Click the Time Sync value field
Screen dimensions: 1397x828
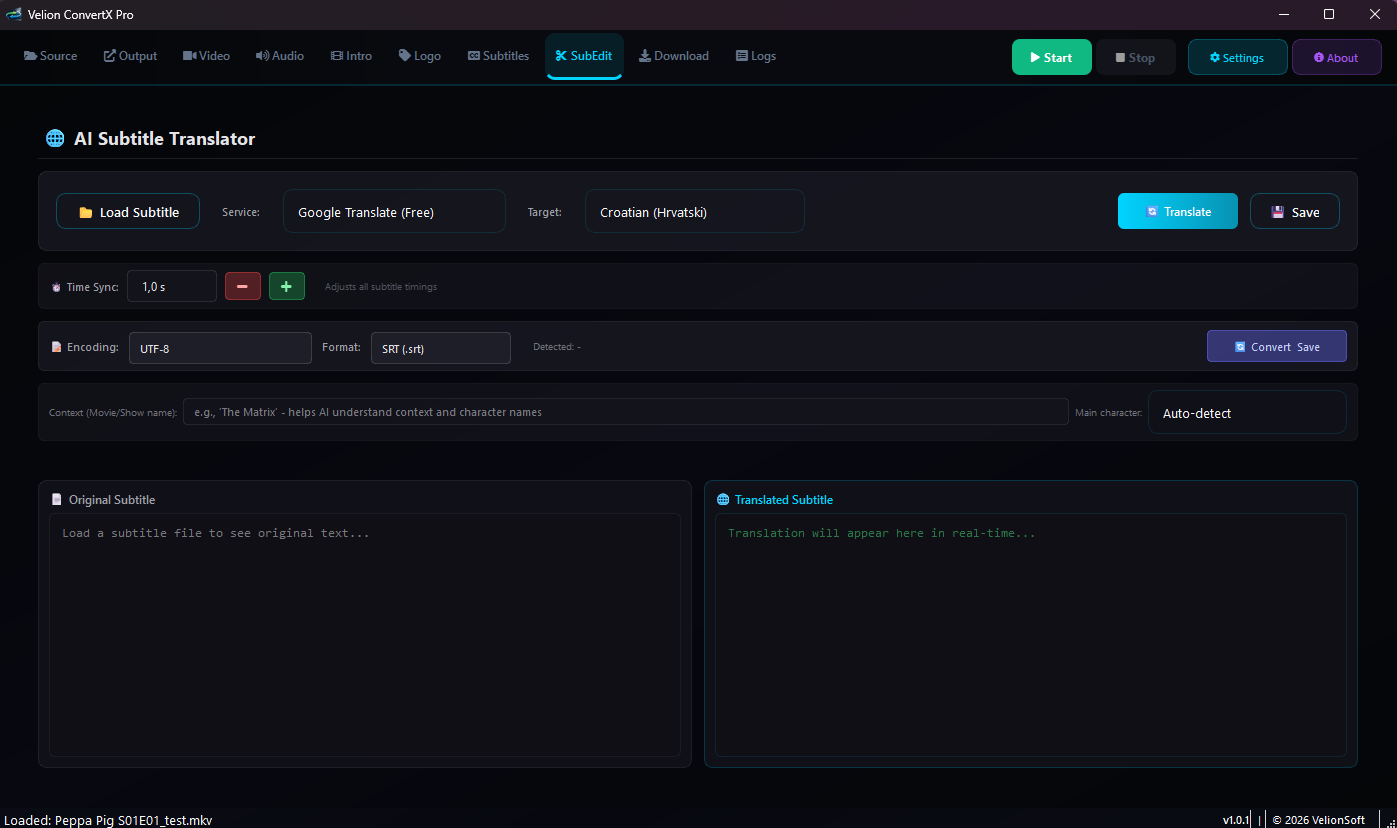[172, 286]
